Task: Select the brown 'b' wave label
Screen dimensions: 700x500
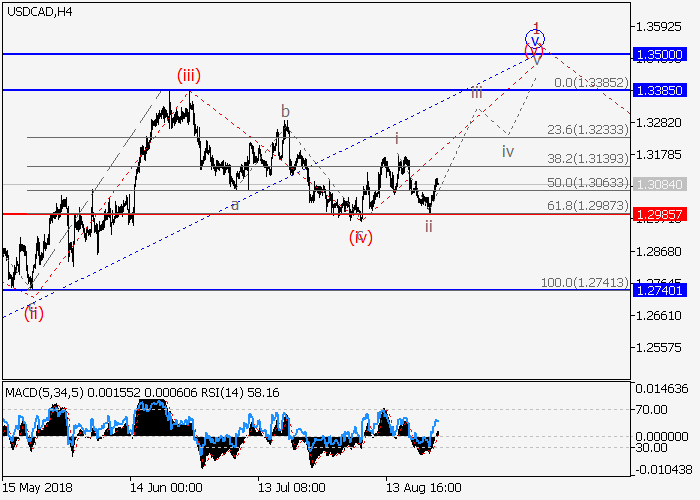Action: pos(285,111)
